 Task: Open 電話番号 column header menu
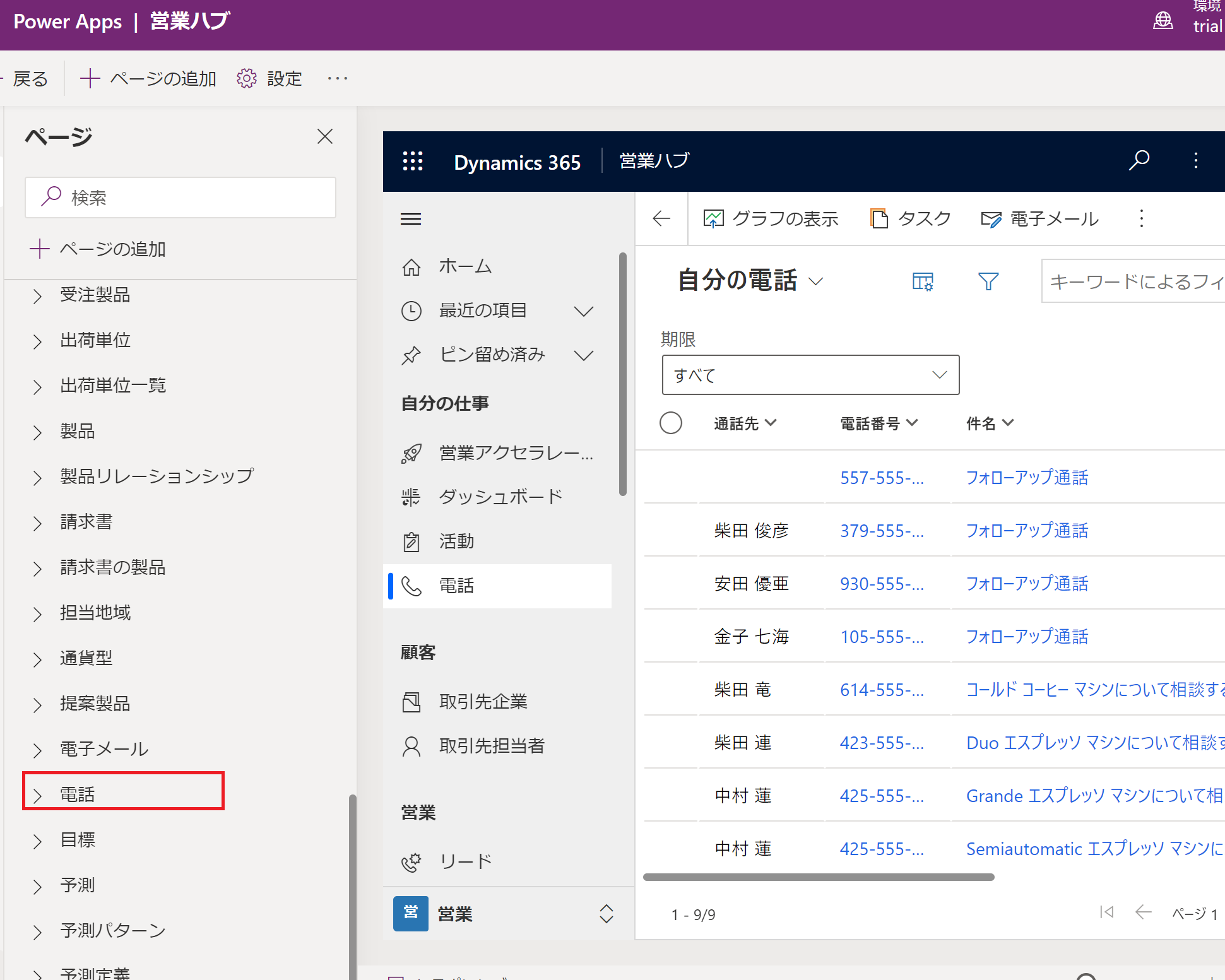[x=879, y=423]
